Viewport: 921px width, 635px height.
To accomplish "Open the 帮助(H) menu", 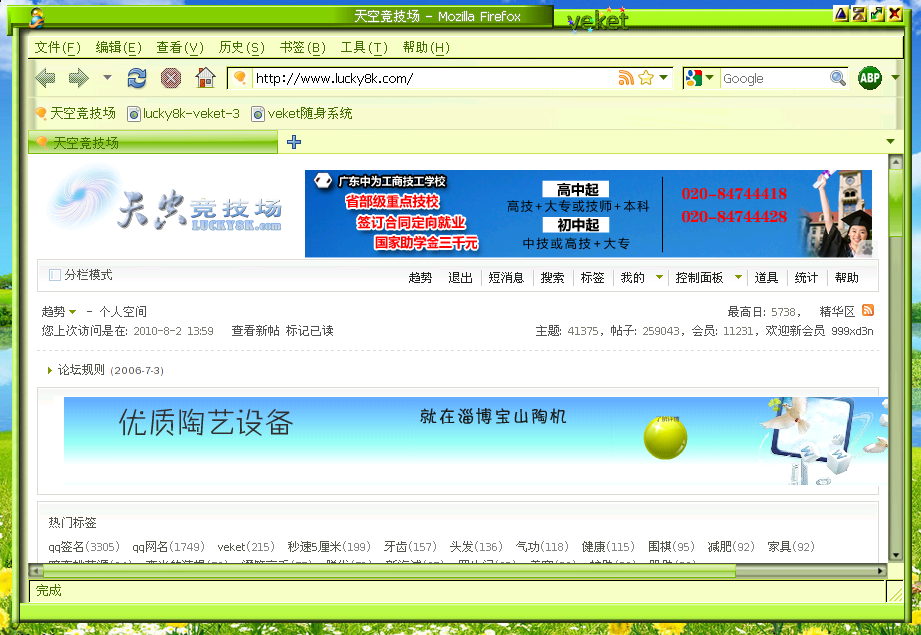I will click(x=426, y=48).
